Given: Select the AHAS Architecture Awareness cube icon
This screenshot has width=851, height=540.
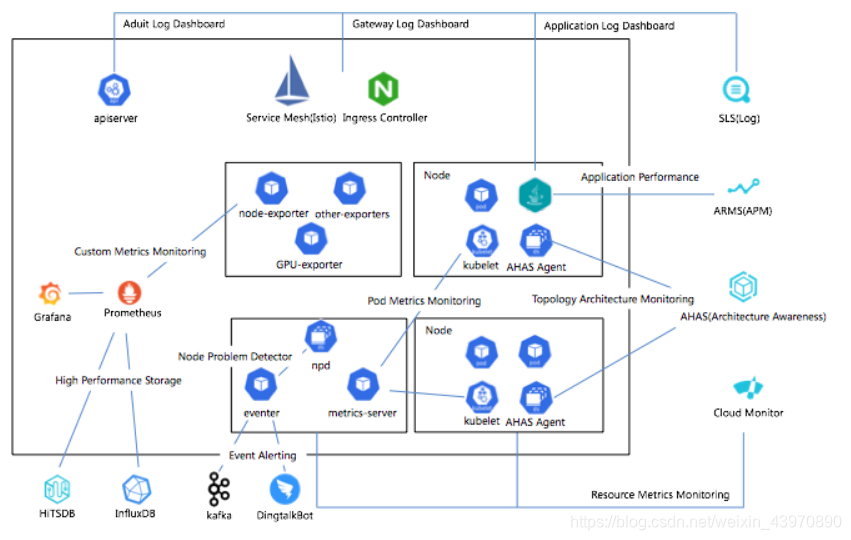Looking at the screenshot, I should [x=743, y=287].
